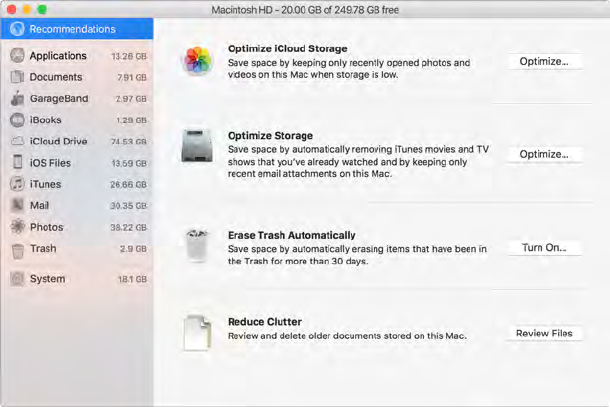
Task: Click the Review Files button
Action: click(544, 333)
